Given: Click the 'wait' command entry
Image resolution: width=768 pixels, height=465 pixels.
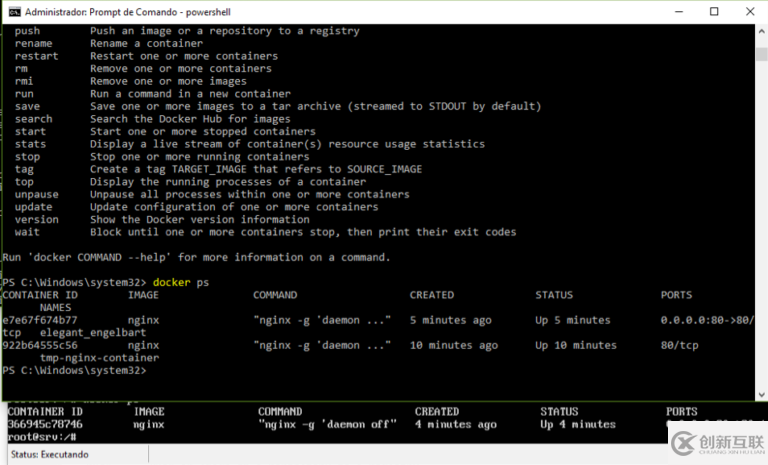Looking at the screenshot, I should pos(27,232).
